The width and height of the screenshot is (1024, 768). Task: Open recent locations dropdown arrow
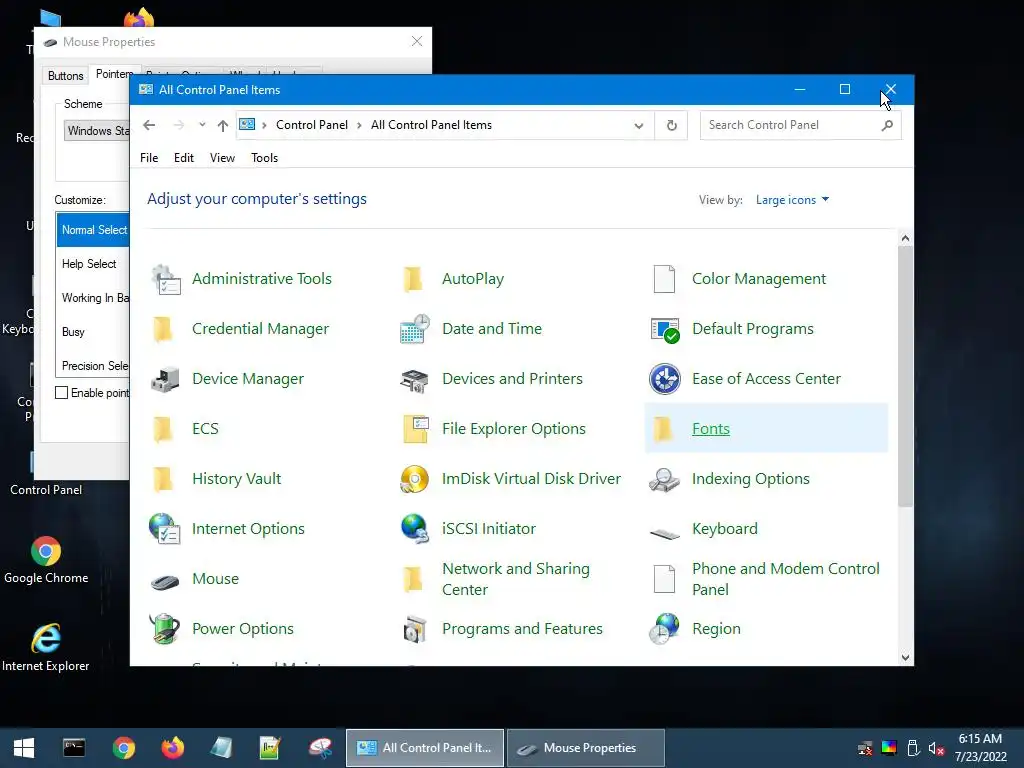click(x=202, y=125)
